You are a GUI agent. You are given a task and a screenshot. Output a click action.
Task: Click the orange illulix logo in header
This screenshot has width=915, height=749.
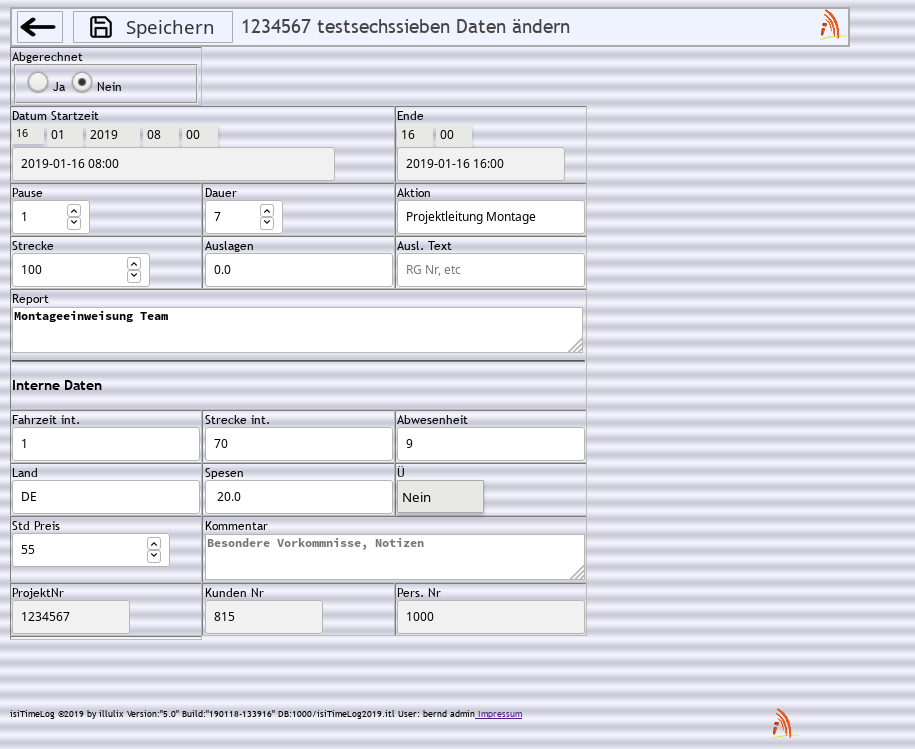click(830, 25)
